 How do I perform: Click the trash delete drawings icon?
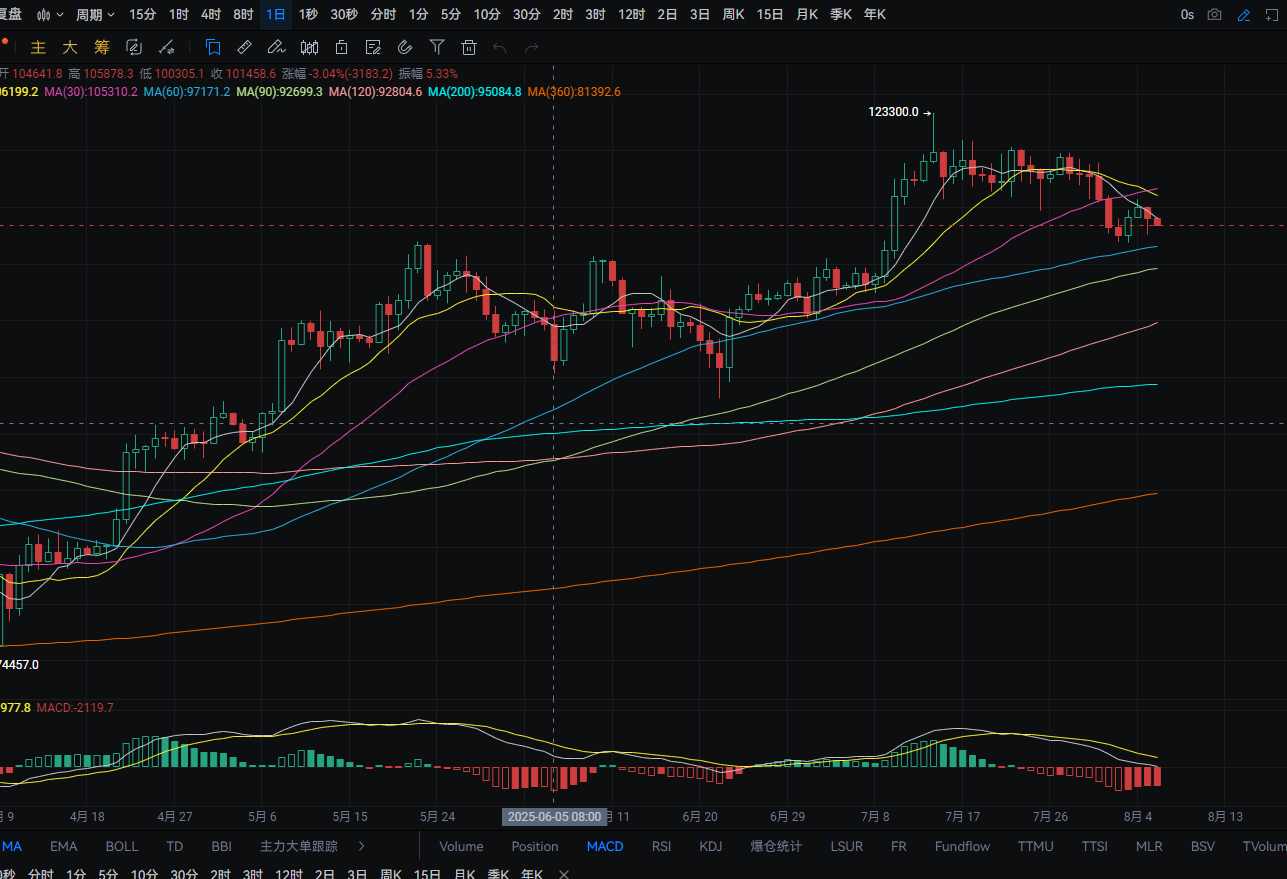[469, 47]
